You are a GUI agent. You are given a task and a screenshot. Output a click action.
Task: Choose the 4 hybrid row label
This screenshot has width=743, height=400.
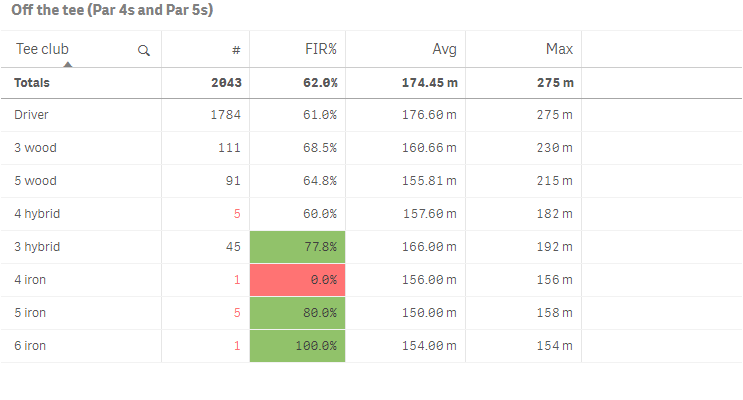click(x=35, y=214)
